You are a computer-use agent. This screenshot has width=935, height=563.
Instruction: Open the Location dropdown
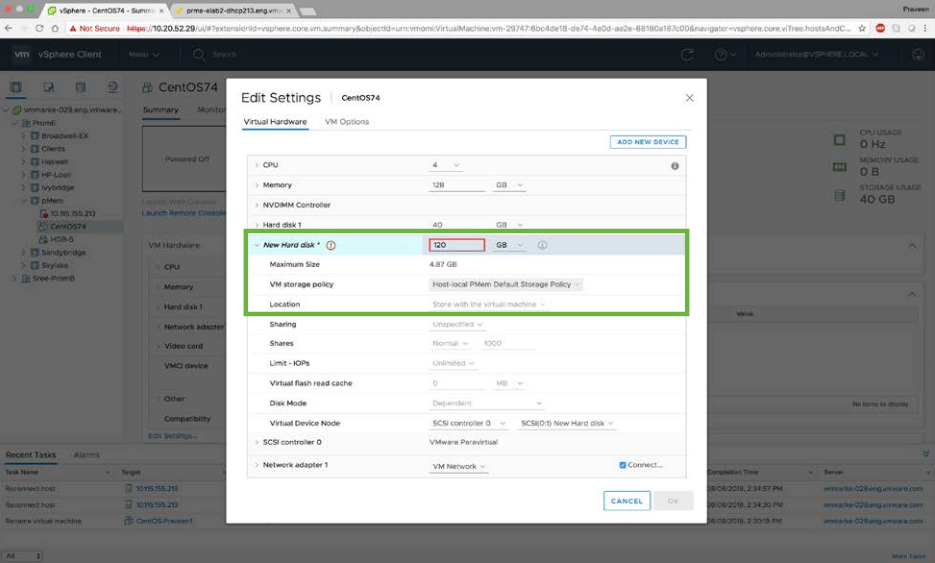(488, 305)
